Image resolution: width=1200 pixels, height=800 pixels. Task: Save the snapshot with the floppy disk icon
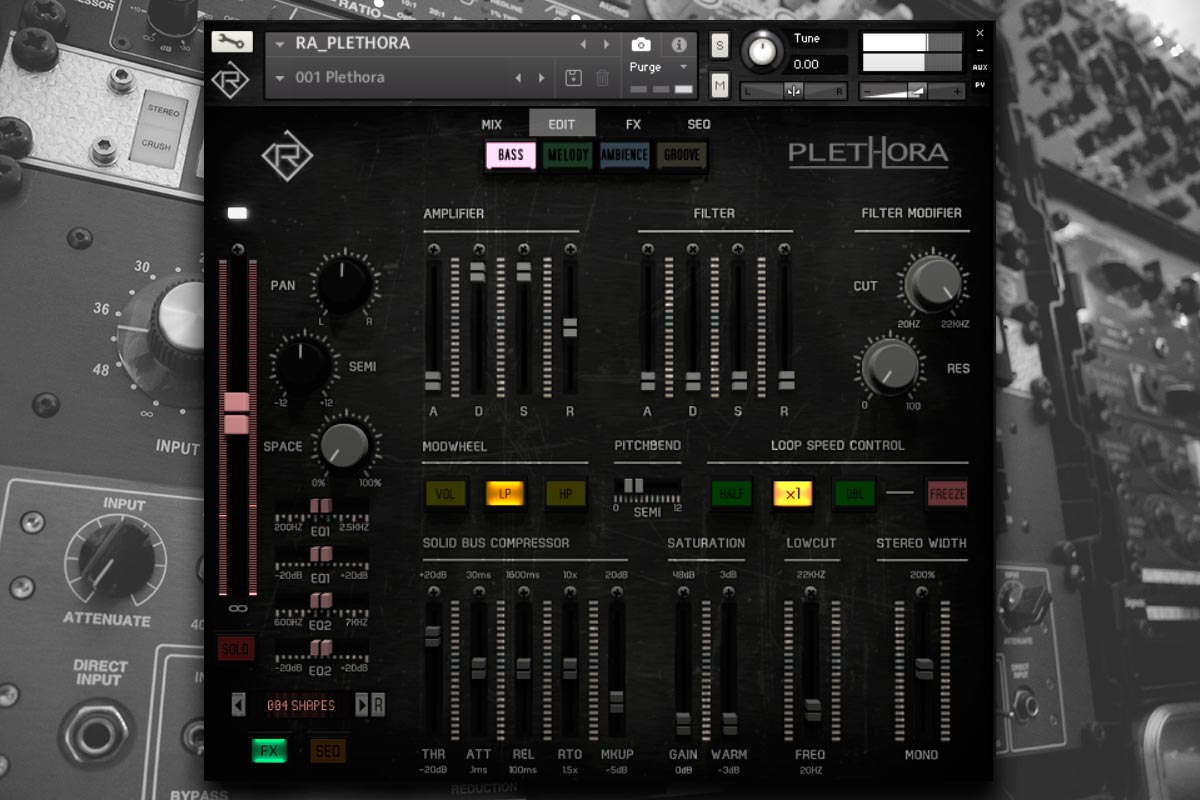pyautogui.click(x=574, y=78)
